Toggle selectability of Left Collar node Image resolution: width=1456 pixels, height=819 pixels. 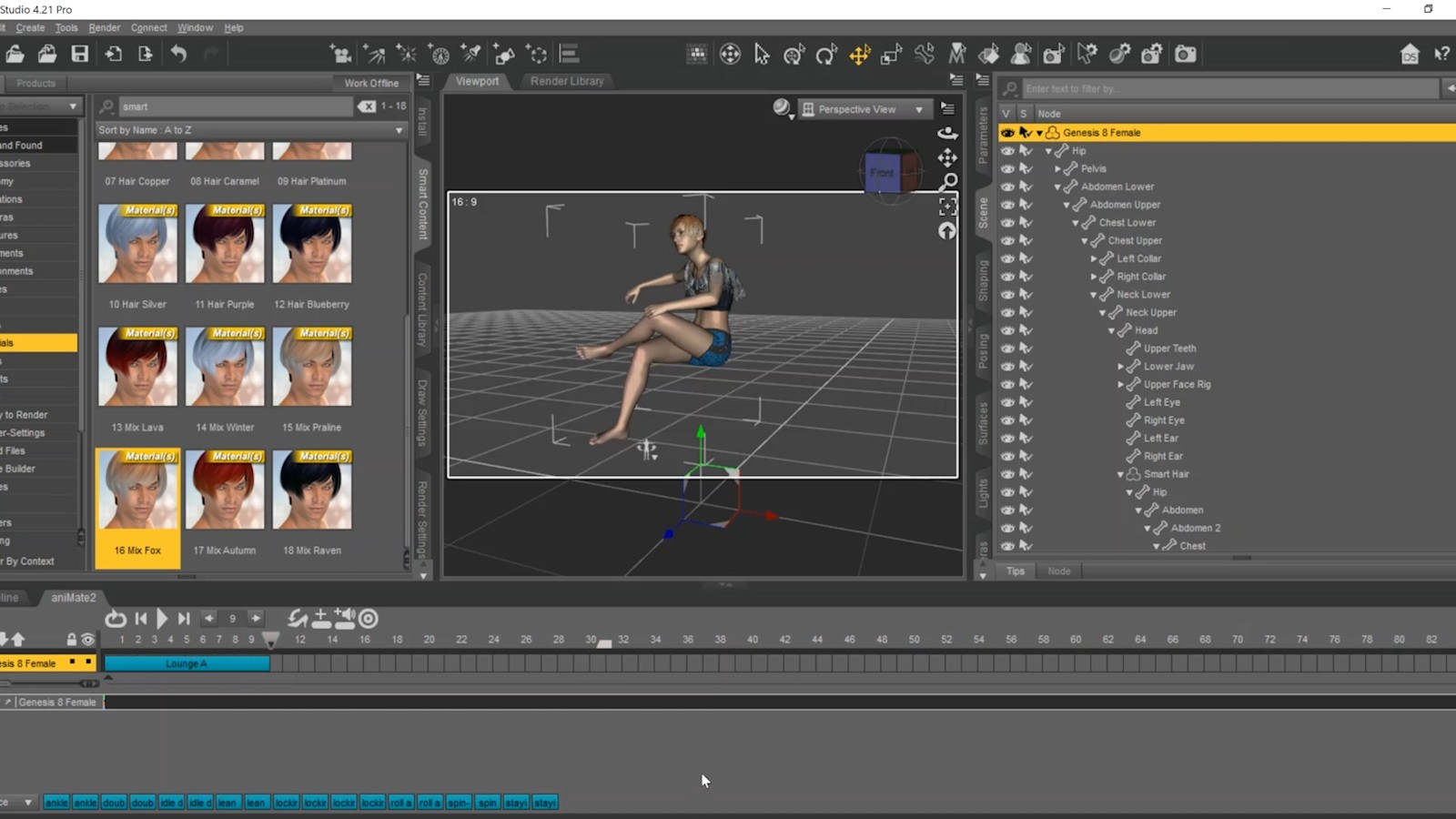[x=1026, y=258]
